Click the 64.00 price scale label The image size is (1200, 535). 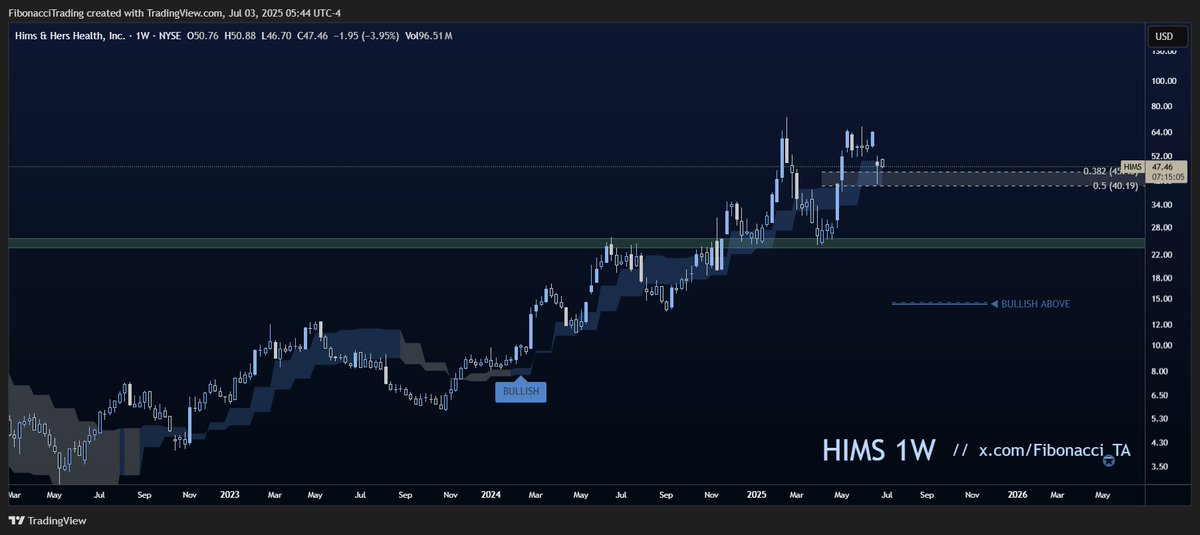coord(1164,132)
